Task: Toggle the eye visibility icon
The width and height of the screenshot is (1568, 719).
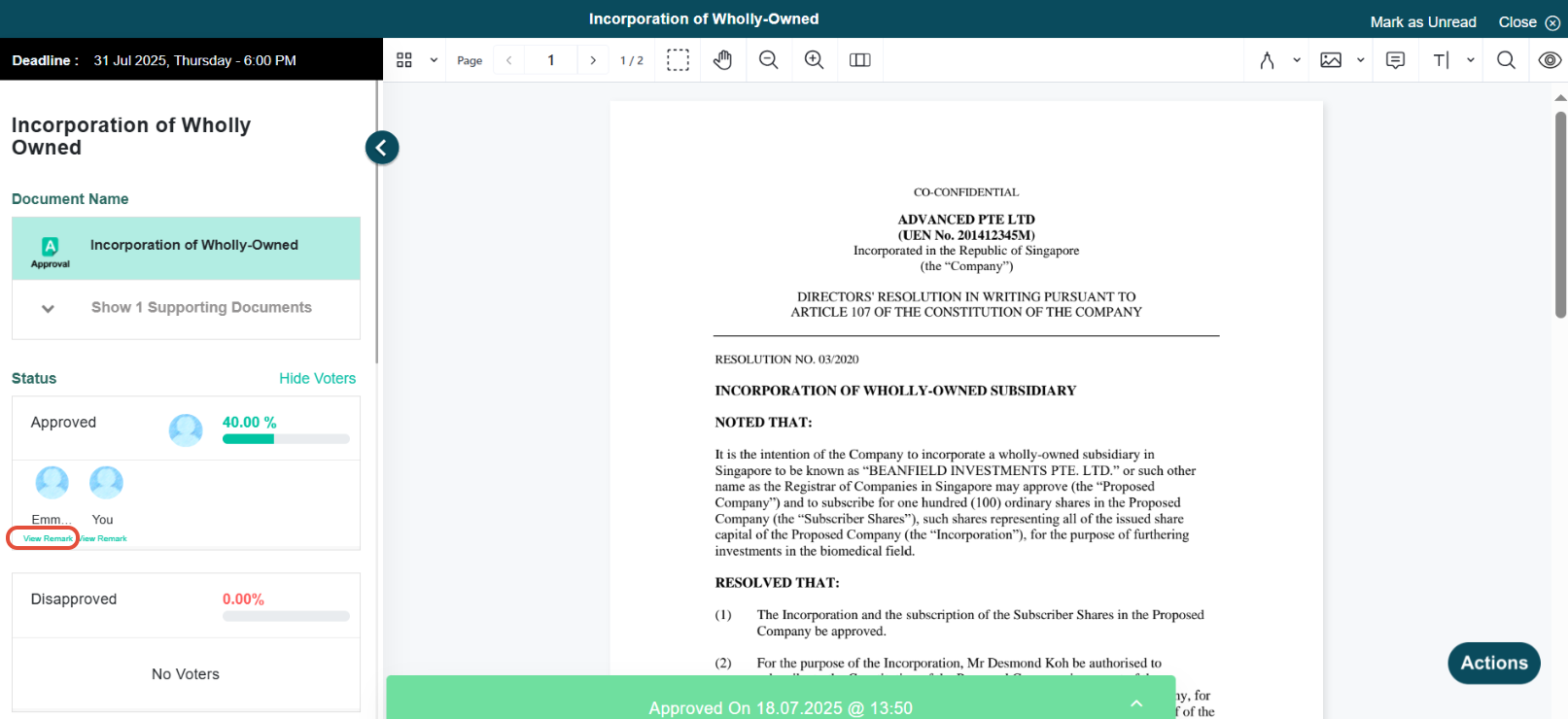Action: click(1551, 60)
